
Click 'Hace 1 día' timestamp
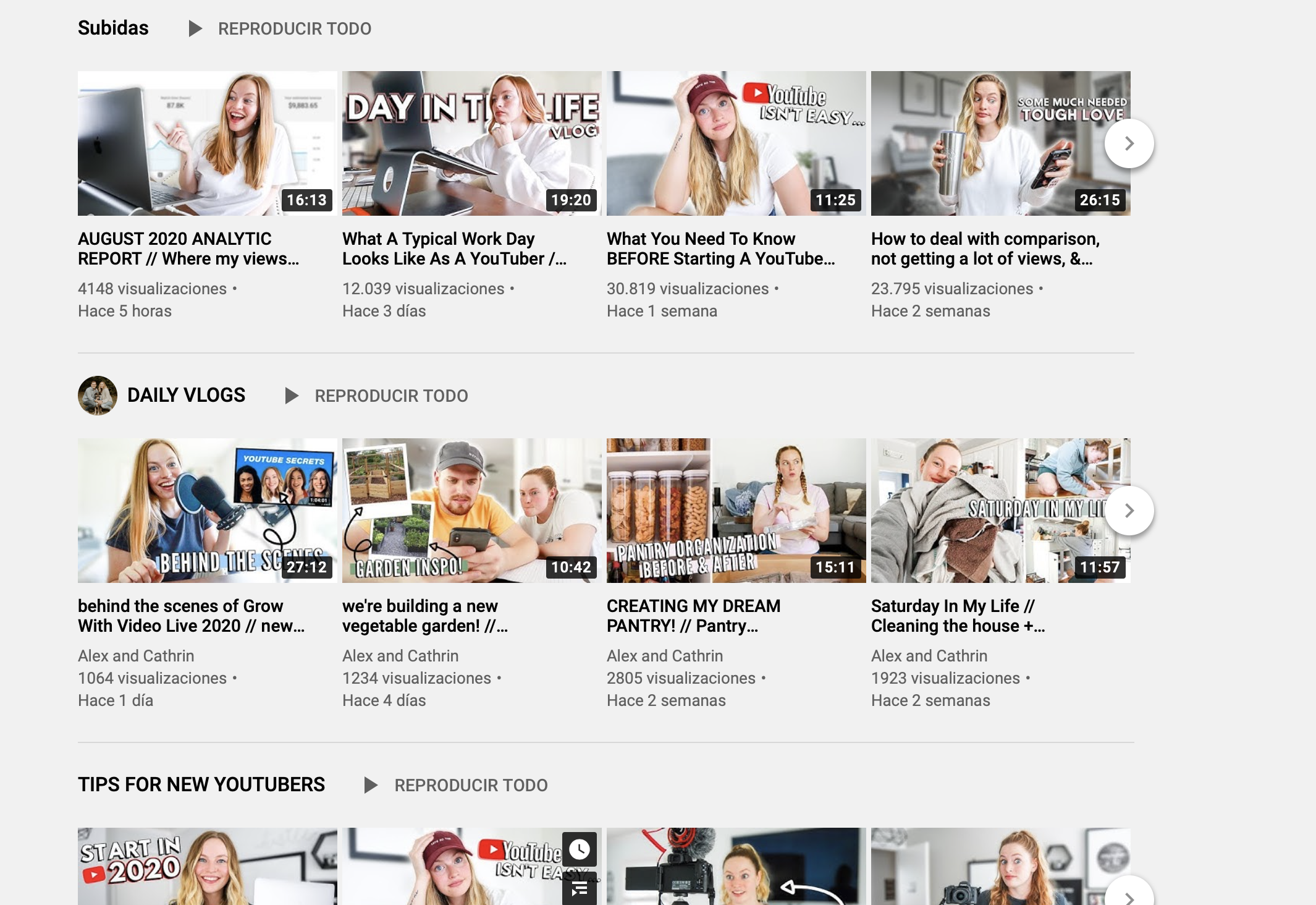[116, 700]
